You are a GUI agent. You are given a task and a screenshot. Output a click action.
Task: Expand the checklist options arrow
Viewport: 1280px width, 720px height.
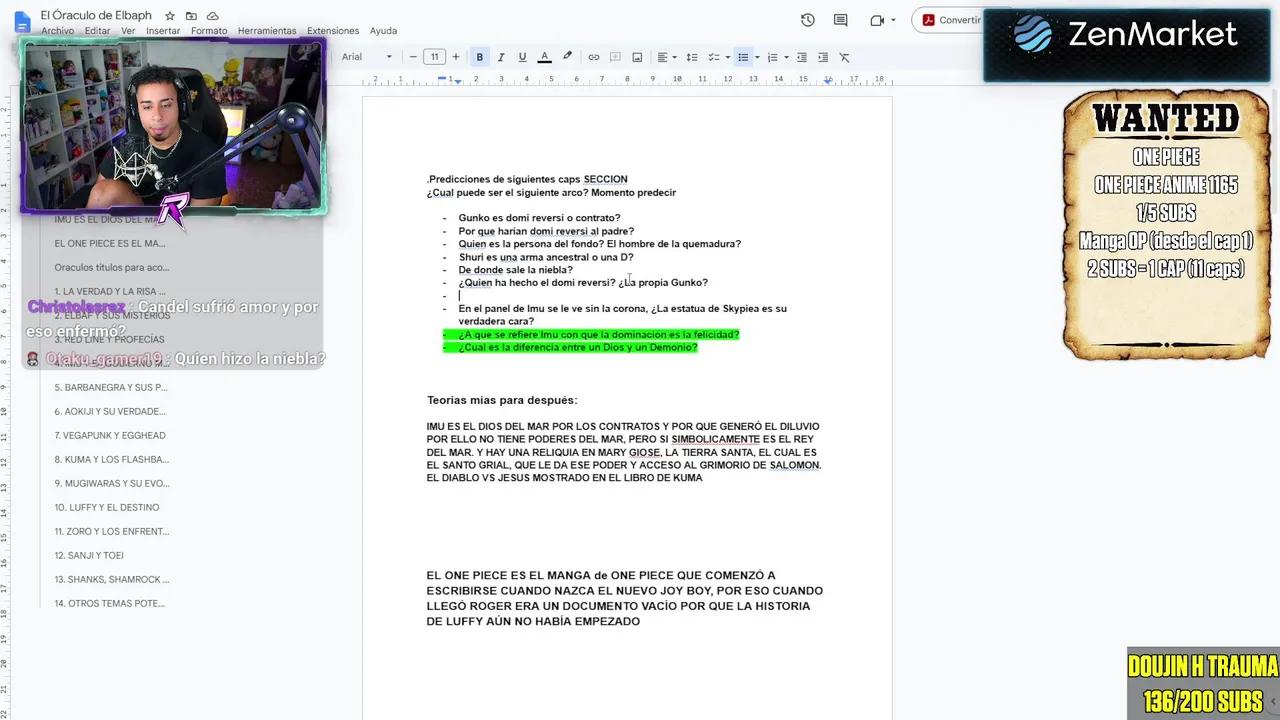[x=727, y=57]
